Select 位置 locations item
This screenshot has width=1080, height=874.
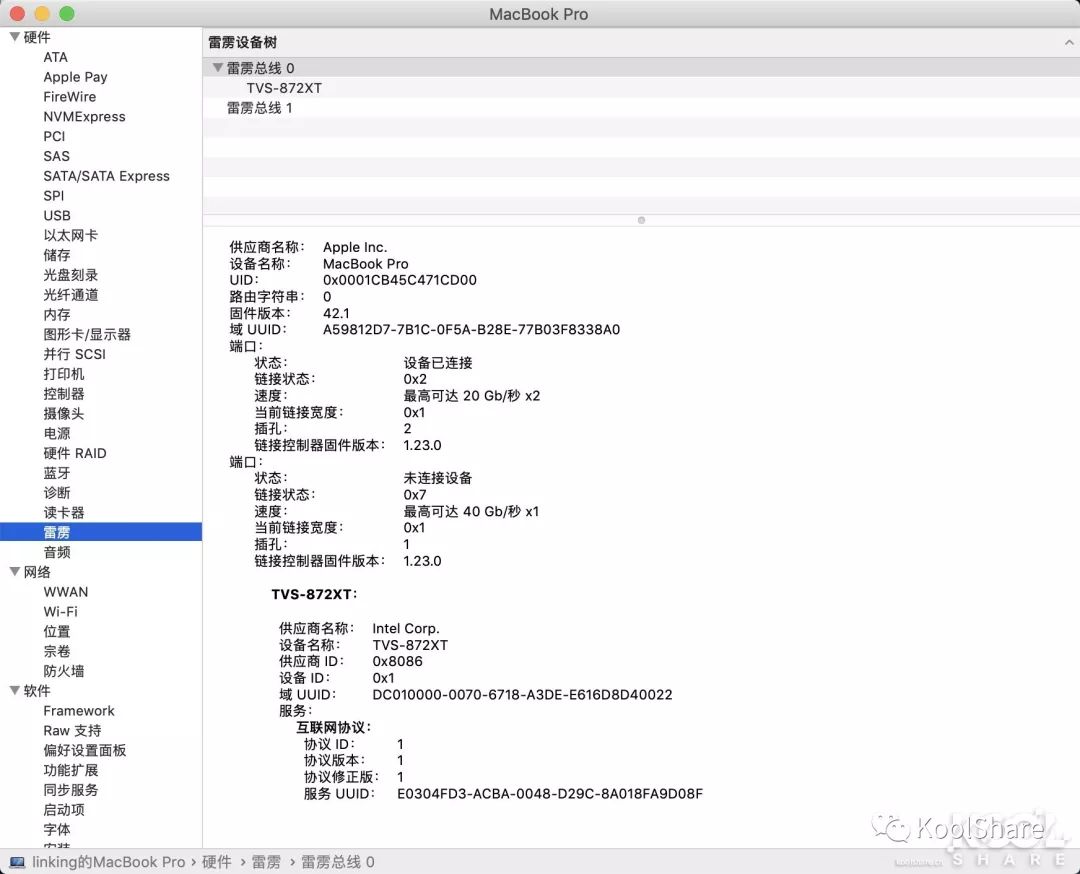pyautogui.click(x=56, y=632)
